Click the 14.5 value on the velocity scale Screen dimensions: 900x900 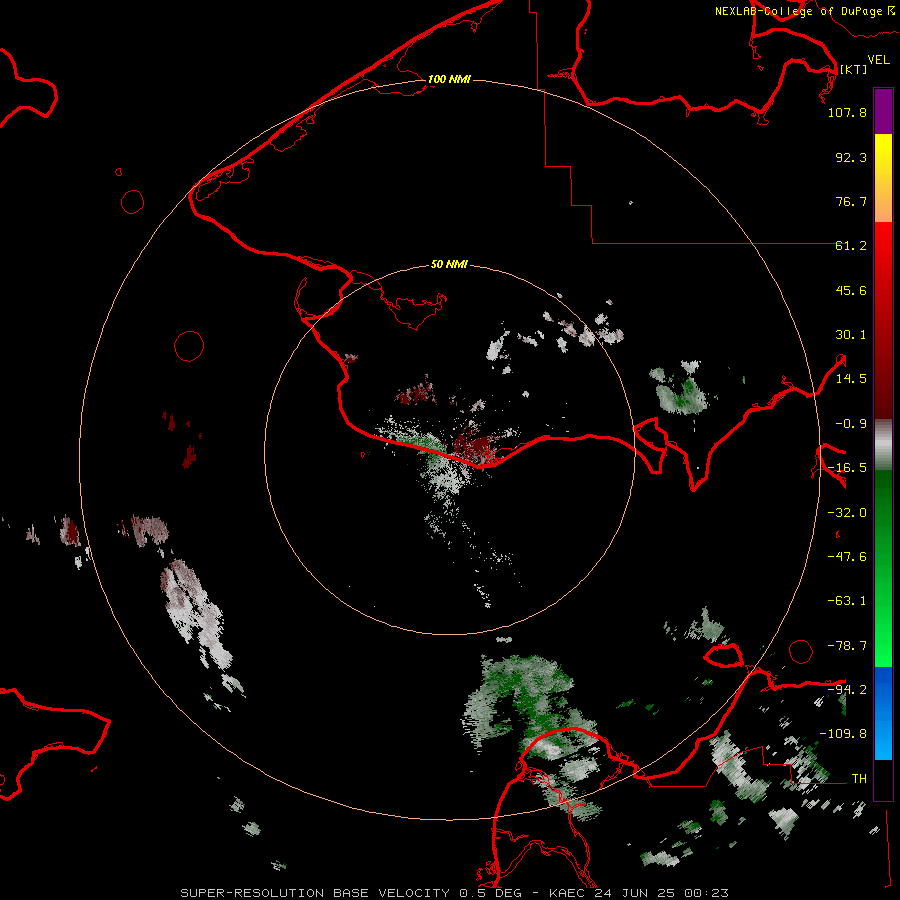[x=851, y=379]
